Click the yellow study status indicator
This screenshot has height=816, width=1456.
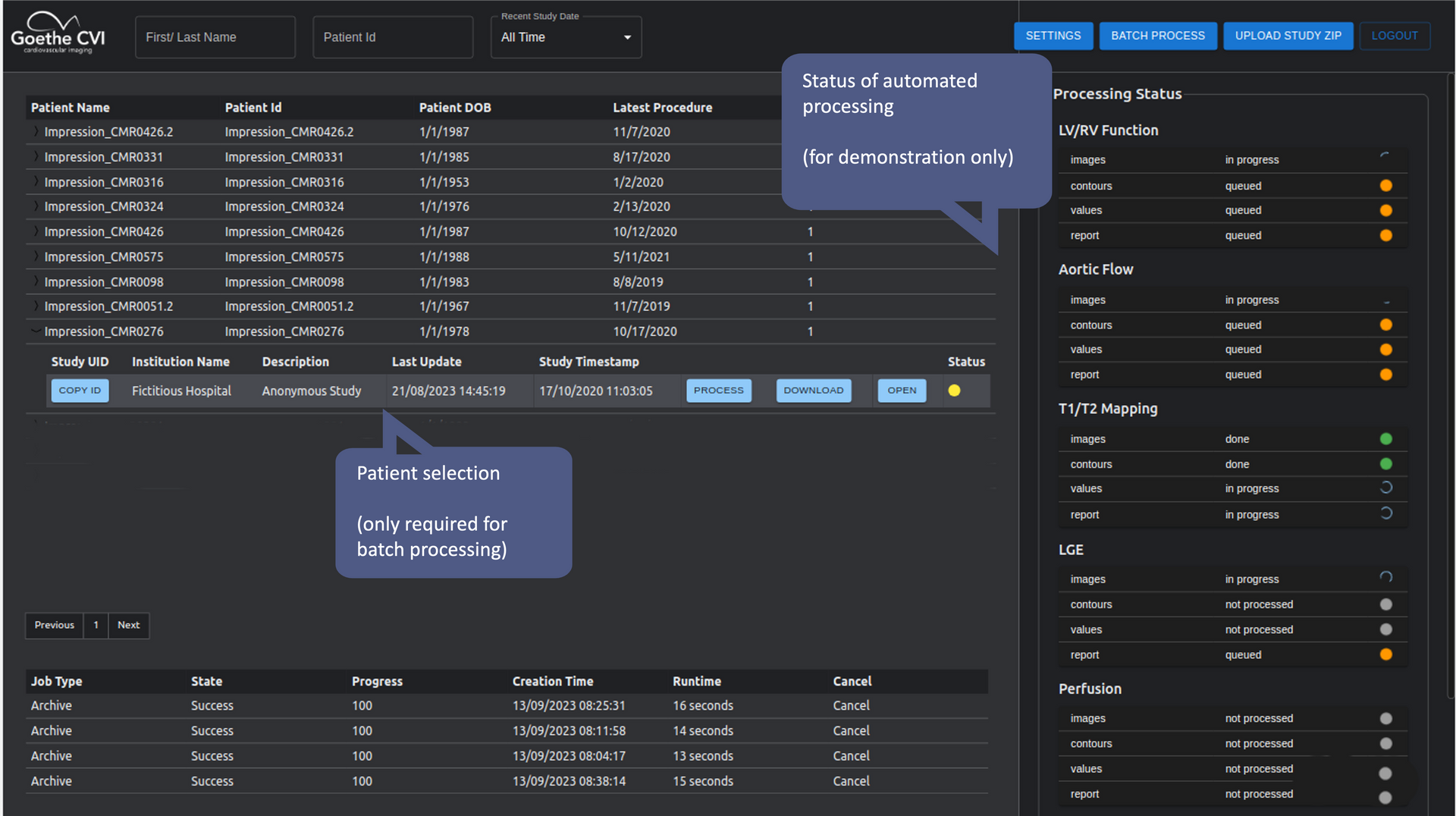[954, 391]
